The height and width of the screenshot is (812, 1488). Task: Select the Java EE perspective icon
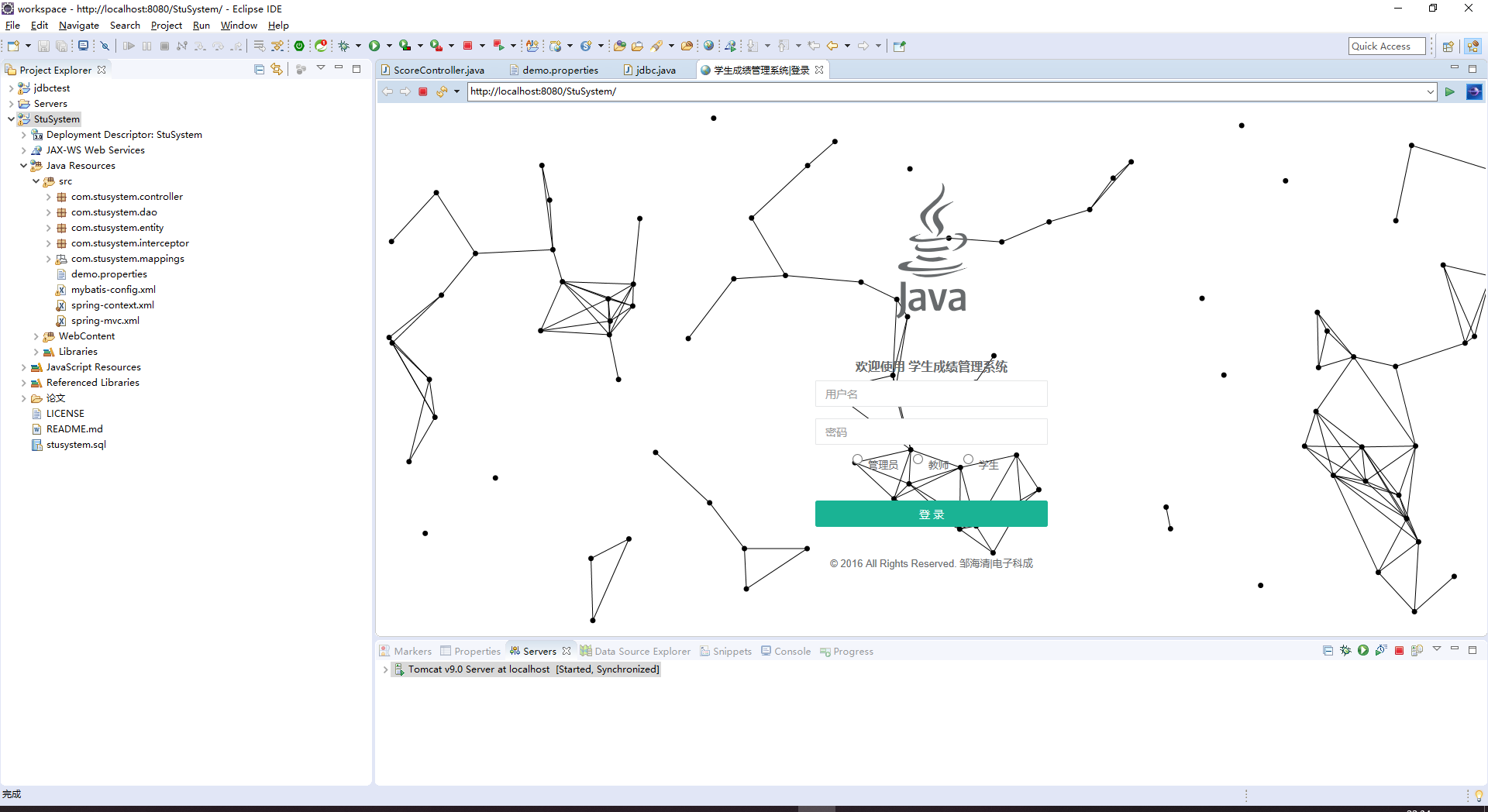1473,46
